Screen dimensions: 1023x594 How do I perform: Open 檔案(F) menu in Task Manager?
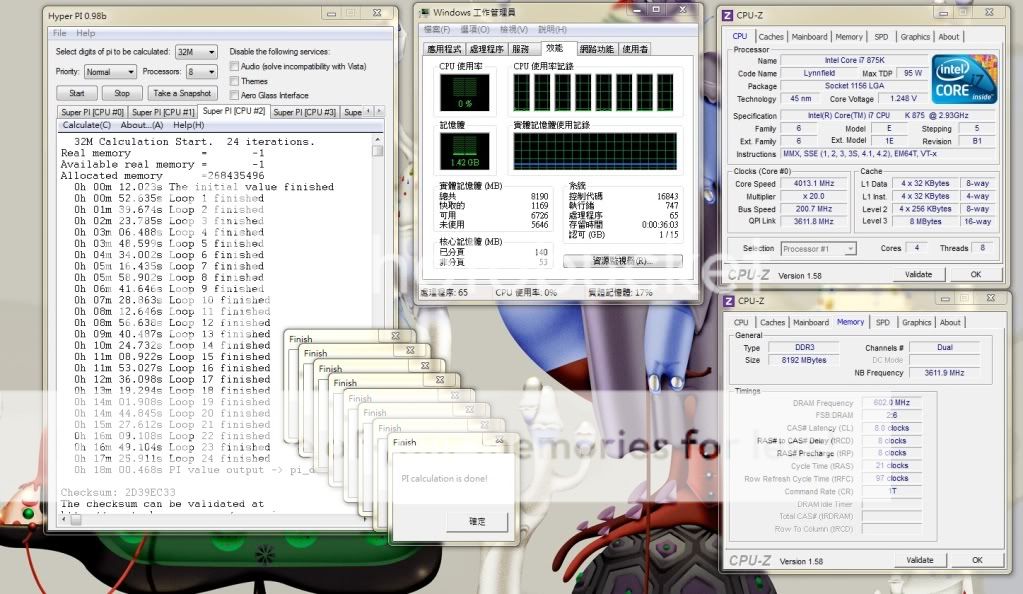[437, 29]
